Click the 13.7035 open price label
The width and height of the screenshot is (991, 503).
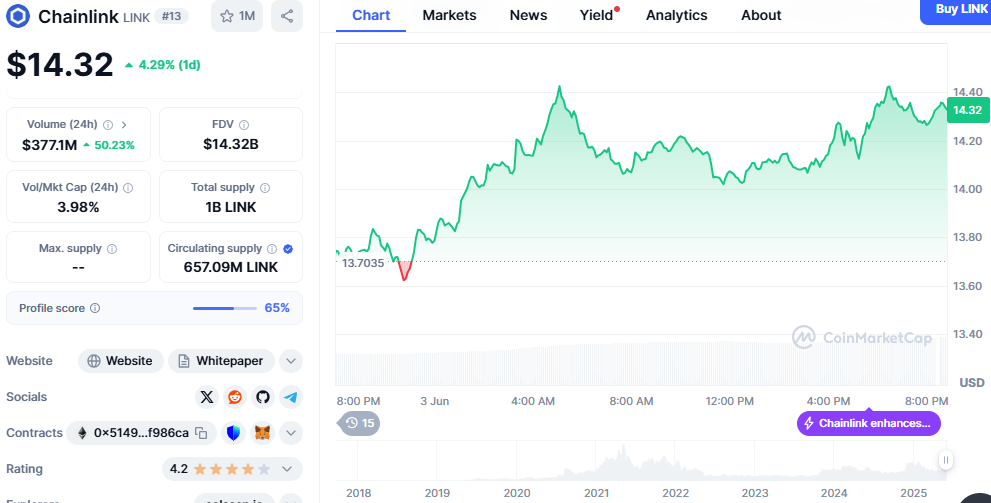click(x=363, y=263)
